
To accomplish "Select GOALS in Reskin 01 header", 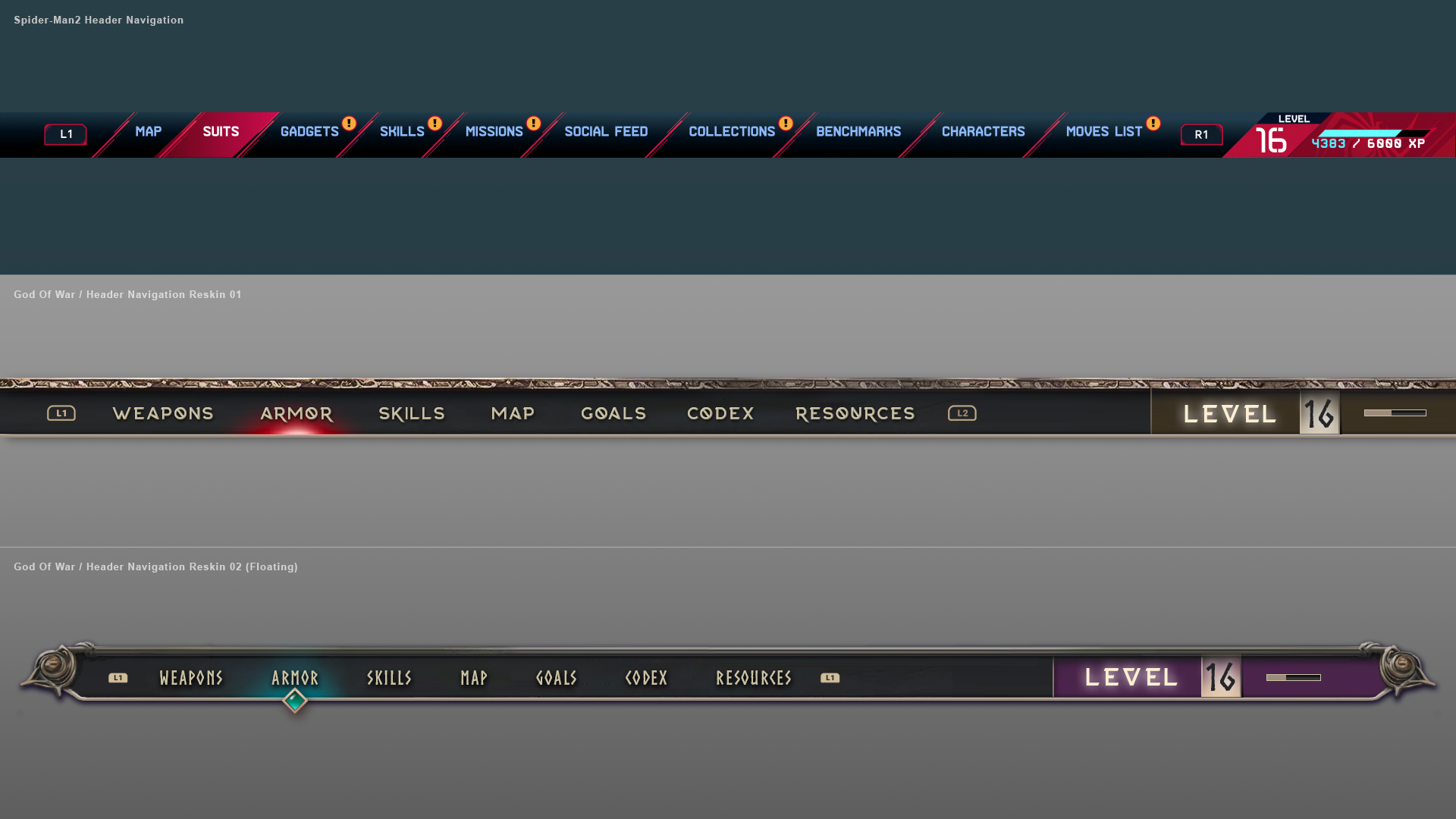I will click(613, 414).
